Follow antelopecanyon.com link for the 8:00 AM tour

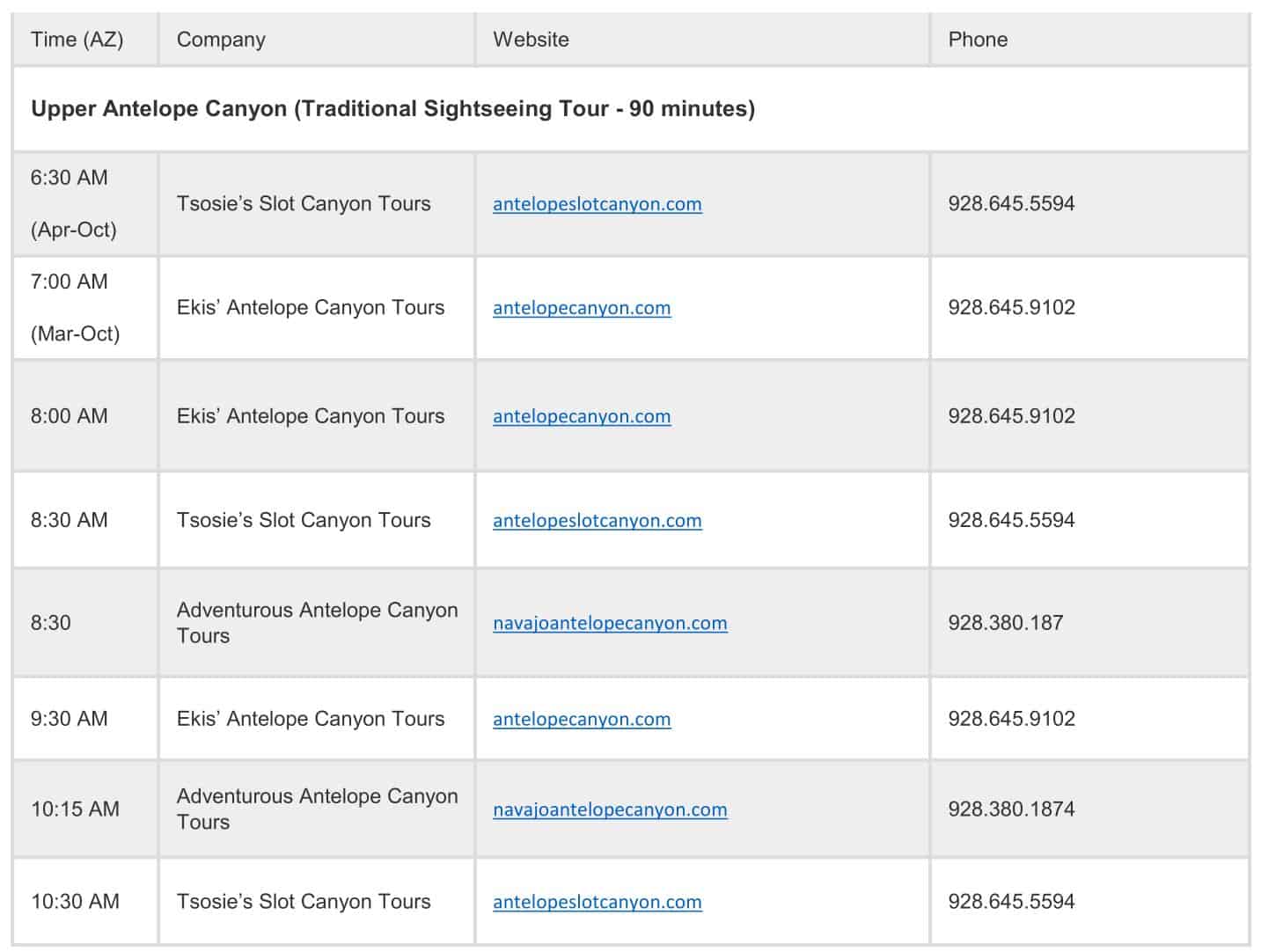coord(582,416)
